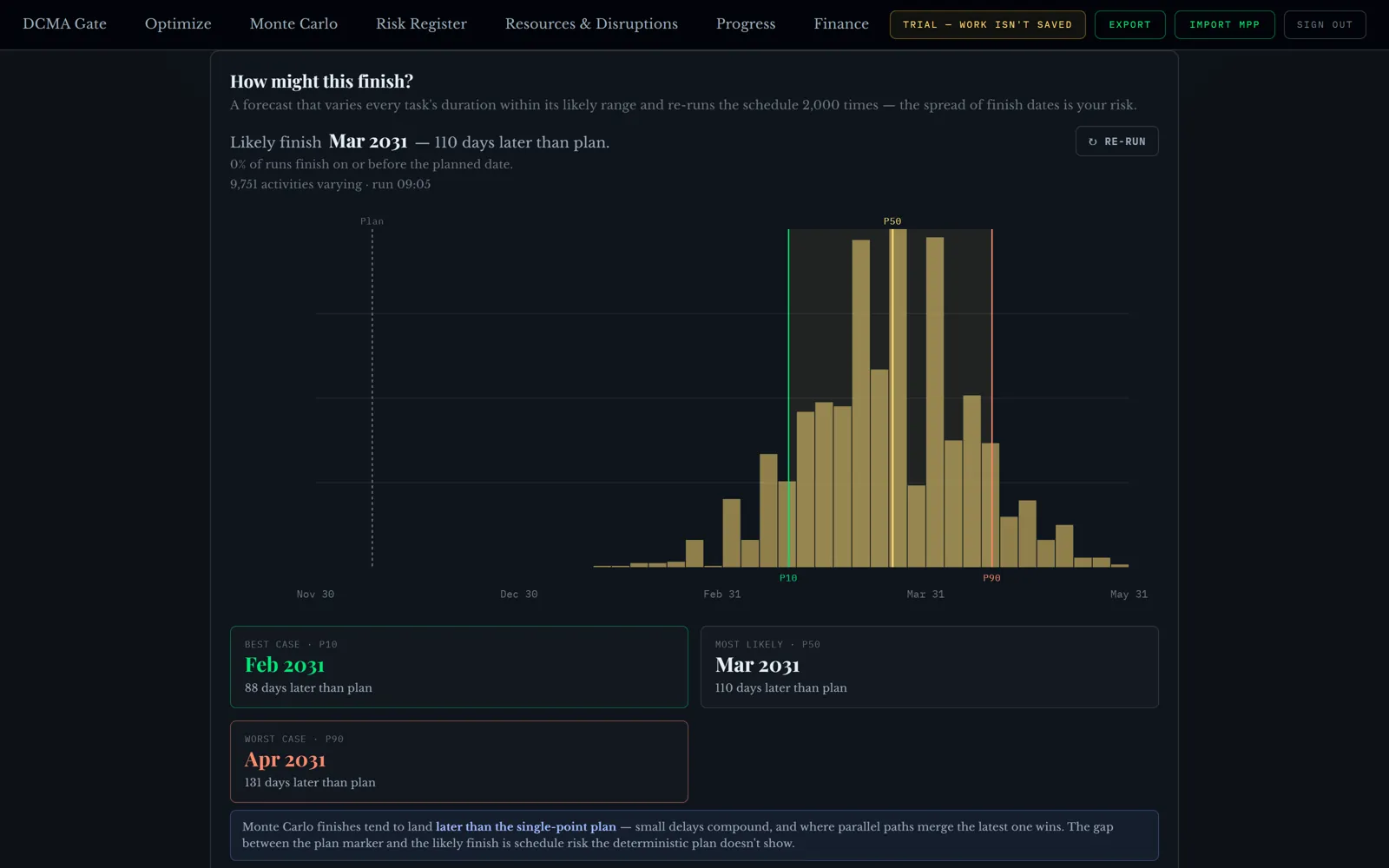Click the 'Mar 31' axis label
This screenshot has width=1389, height=868.
(925, 595)
